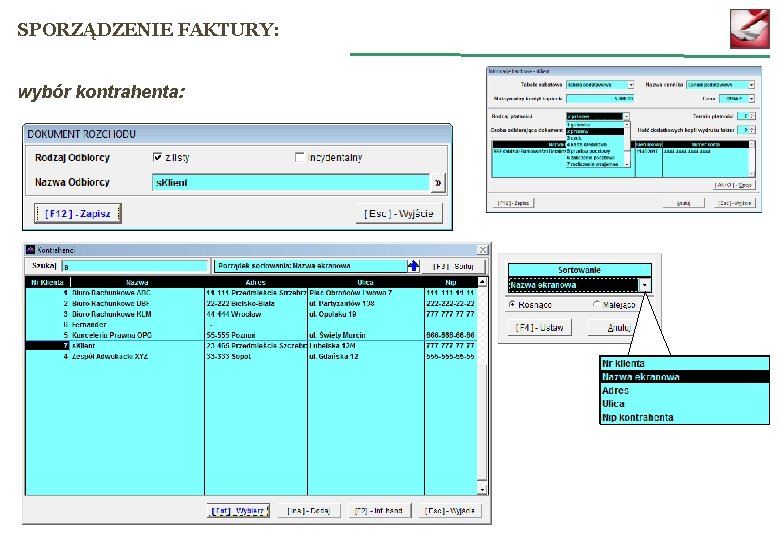Select row 'Biuro Rachunkowe DEF'
Viewport: 780px width, 540px height.
[x=251, y=303]
